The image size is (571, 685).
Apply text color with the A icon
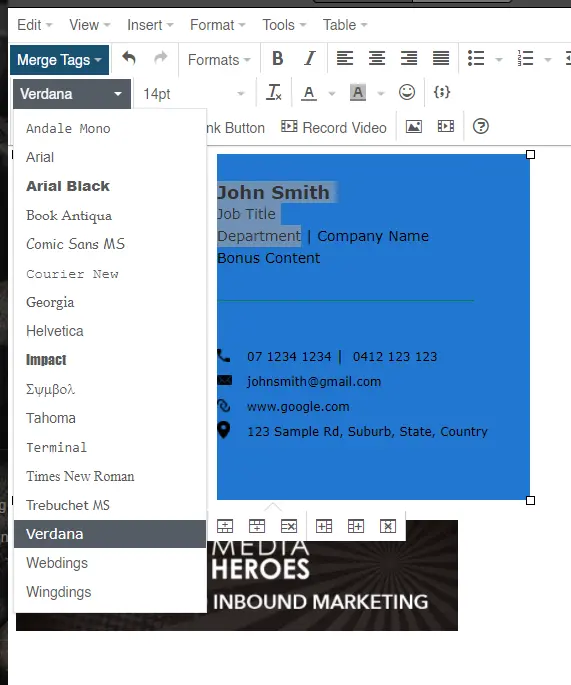(x=309, y=93)
